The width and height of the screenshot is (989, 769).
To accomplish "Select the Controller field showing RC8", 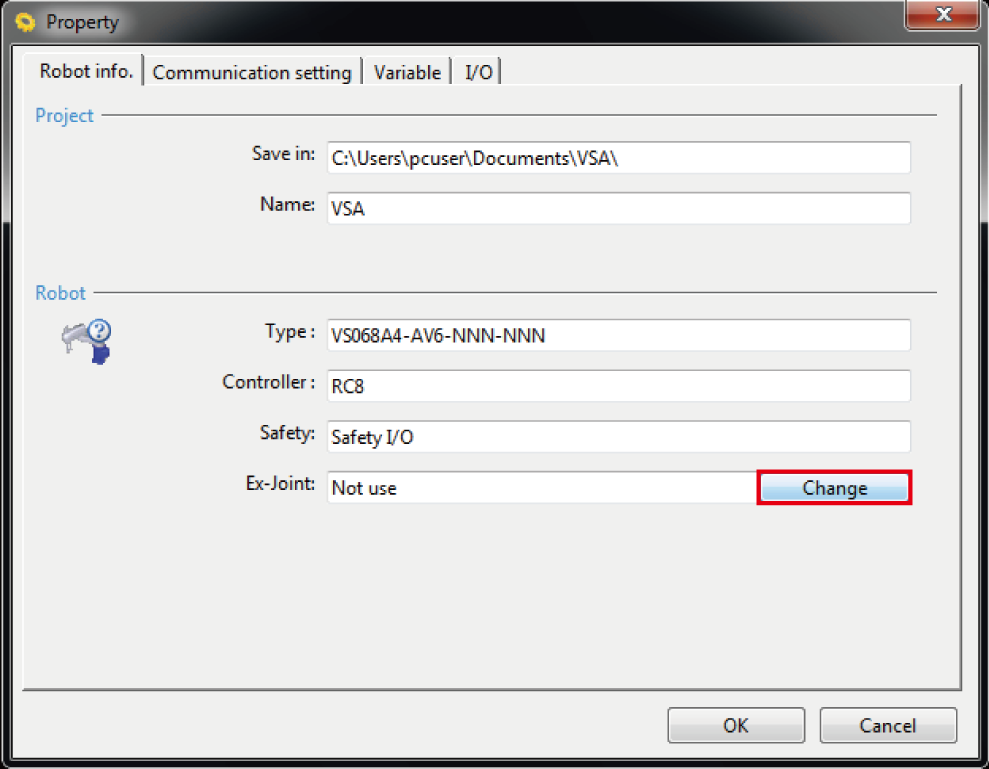I will [x=618, y=386].
